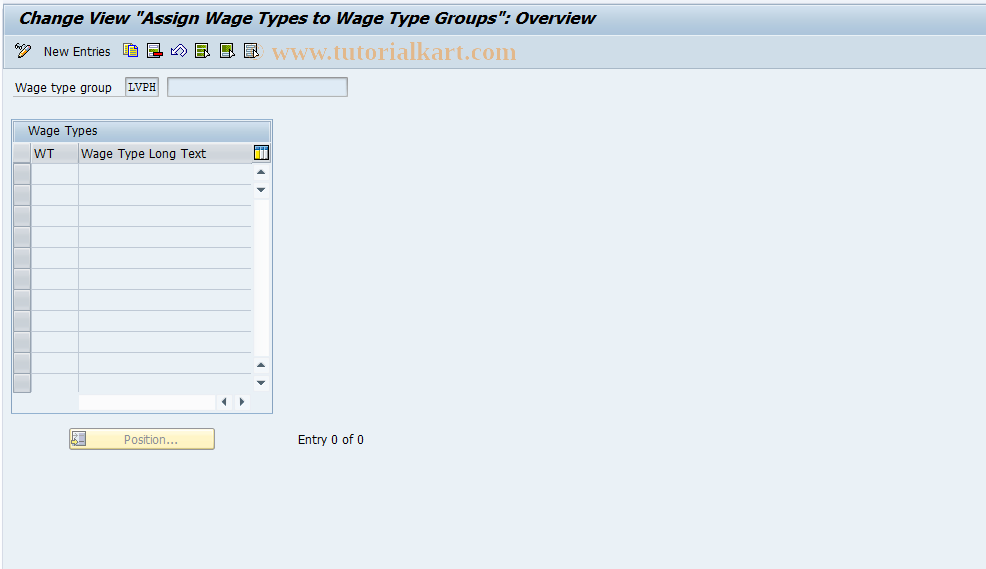986x569 pixels.
Task: Click the Copy As icon
Action: click(130, 51)
